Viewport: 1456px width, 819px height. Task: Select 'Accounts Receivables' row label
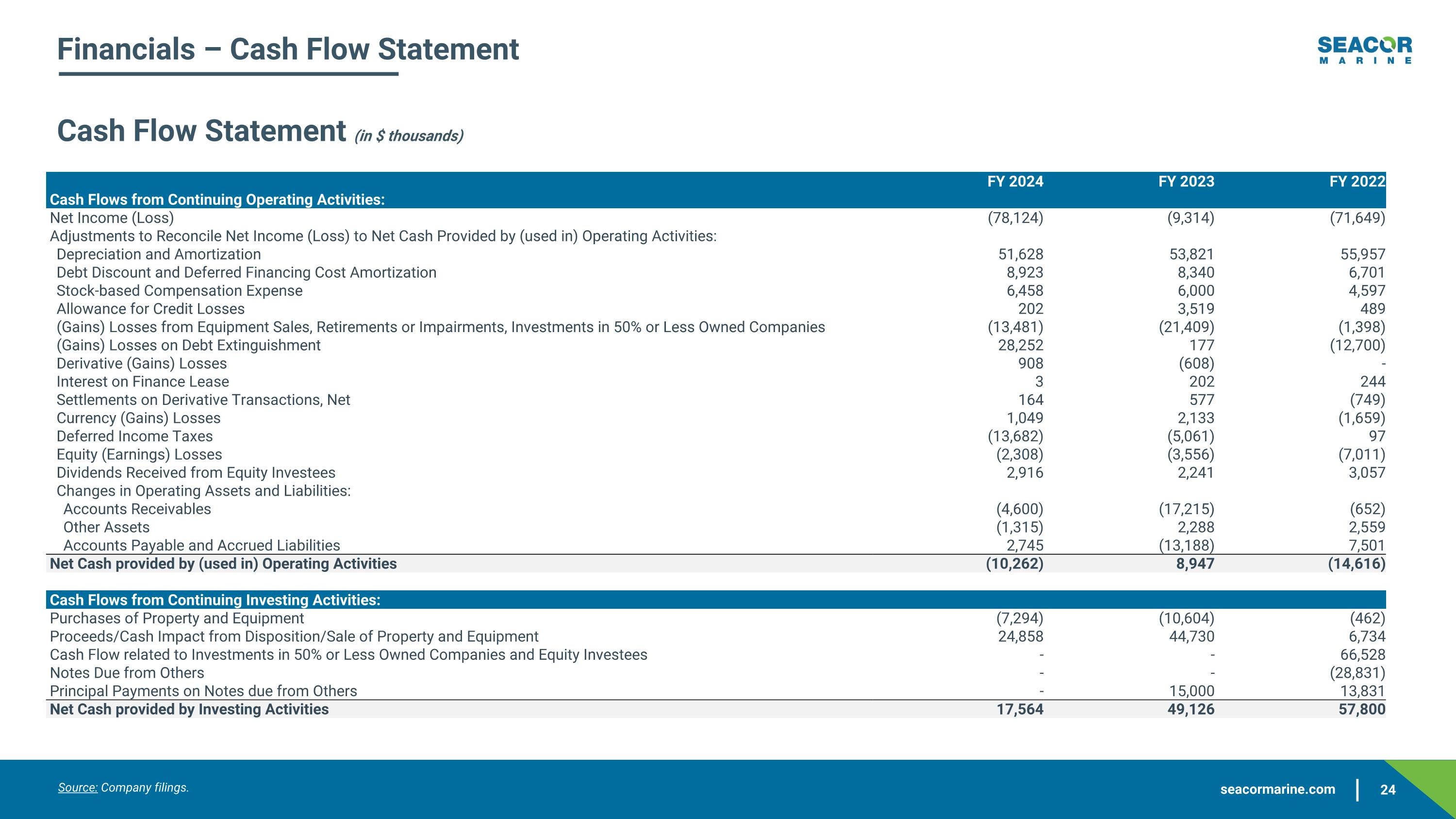[x=137, y=509]
